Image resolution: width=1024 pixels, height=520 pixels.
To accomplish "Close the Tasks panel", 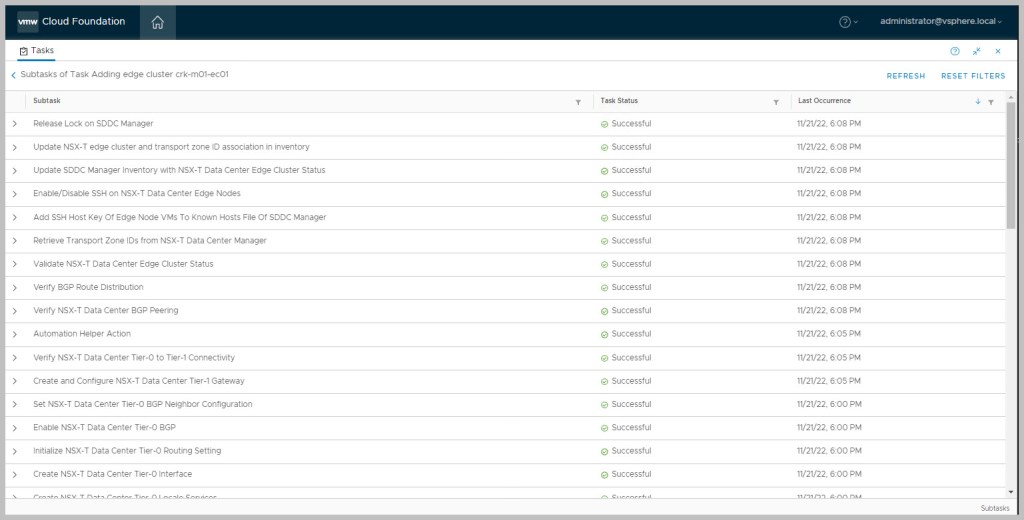I will pos(998,51).
